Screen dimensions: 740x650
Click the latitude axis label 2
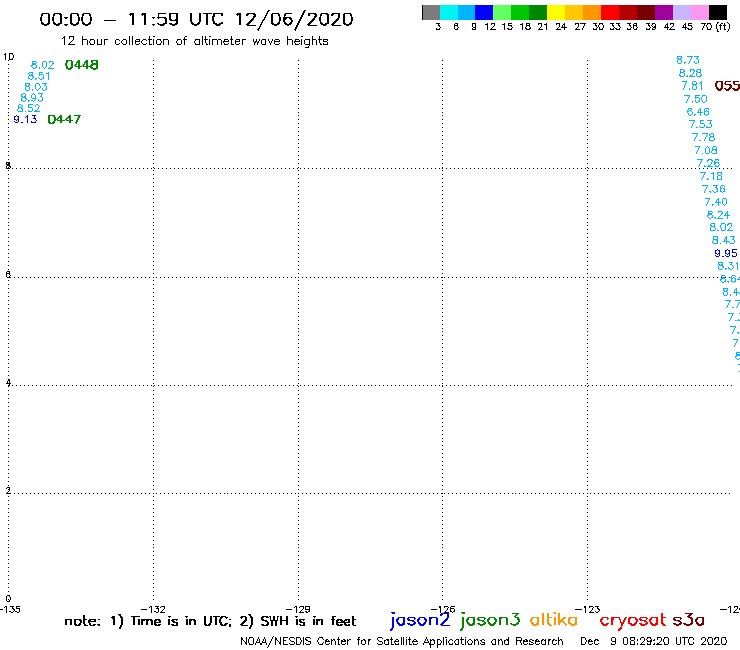tap(8, 490)
